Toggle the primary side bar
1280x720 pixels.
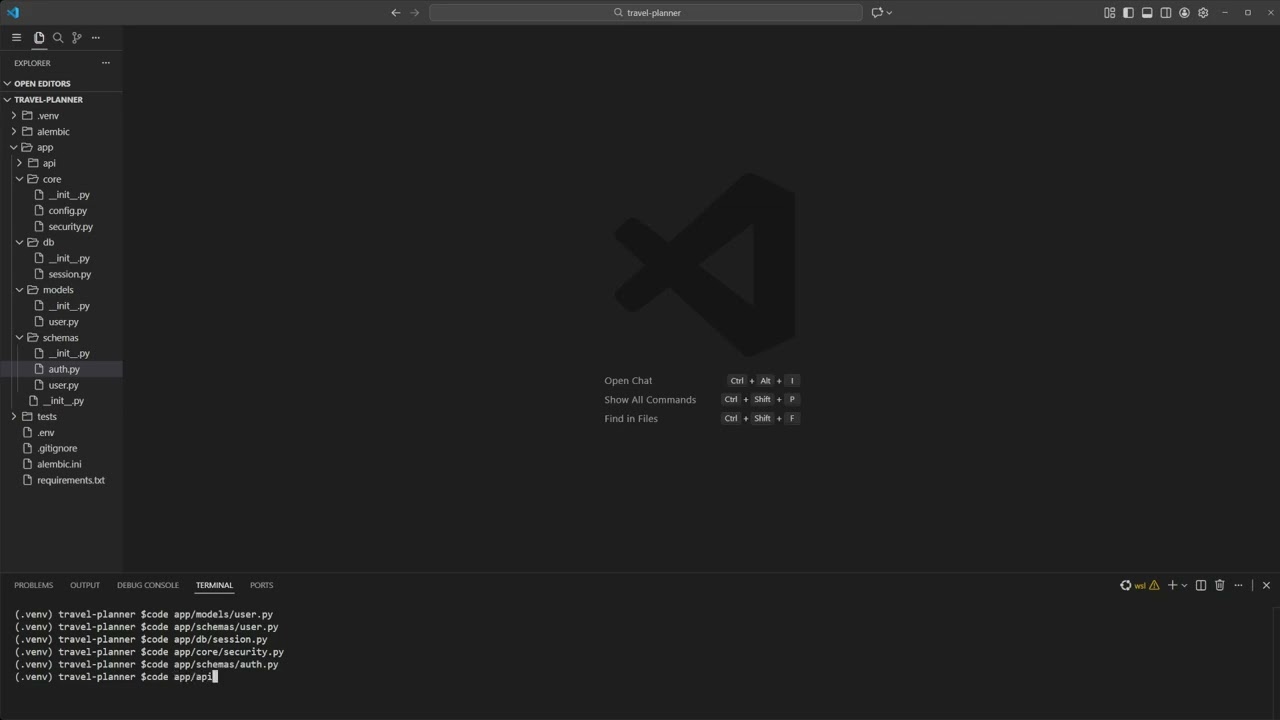coord(1128,13)
